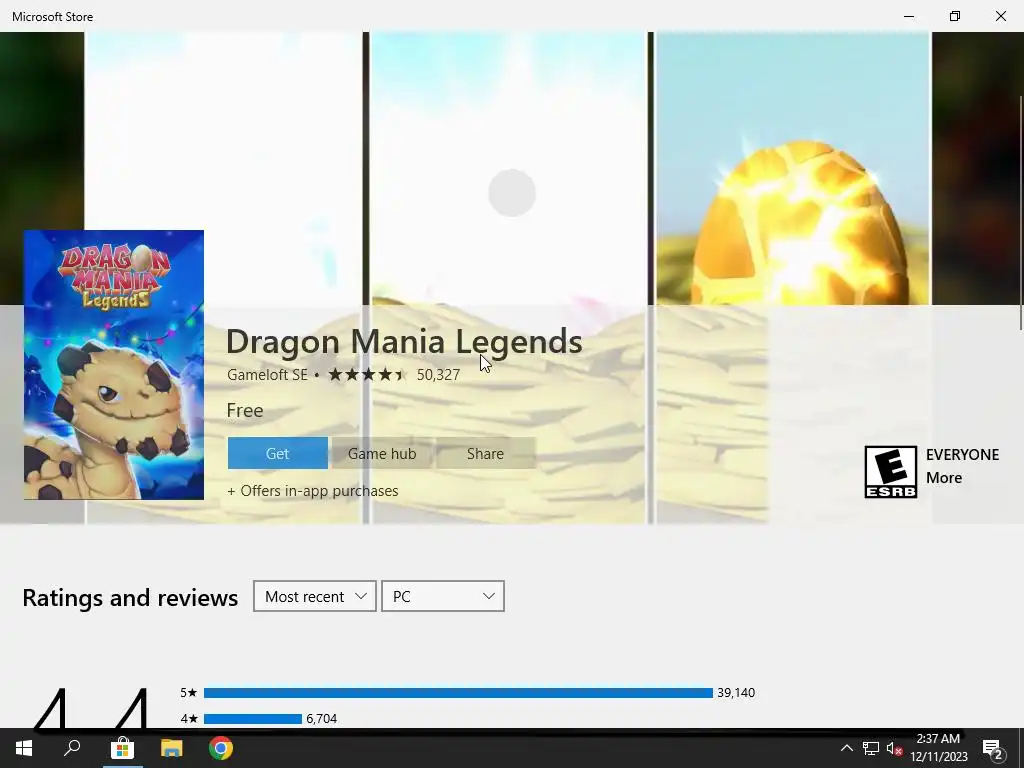Click the ESRB Everyone rating icon
1024x768 pixels.
tap(891, 472)
